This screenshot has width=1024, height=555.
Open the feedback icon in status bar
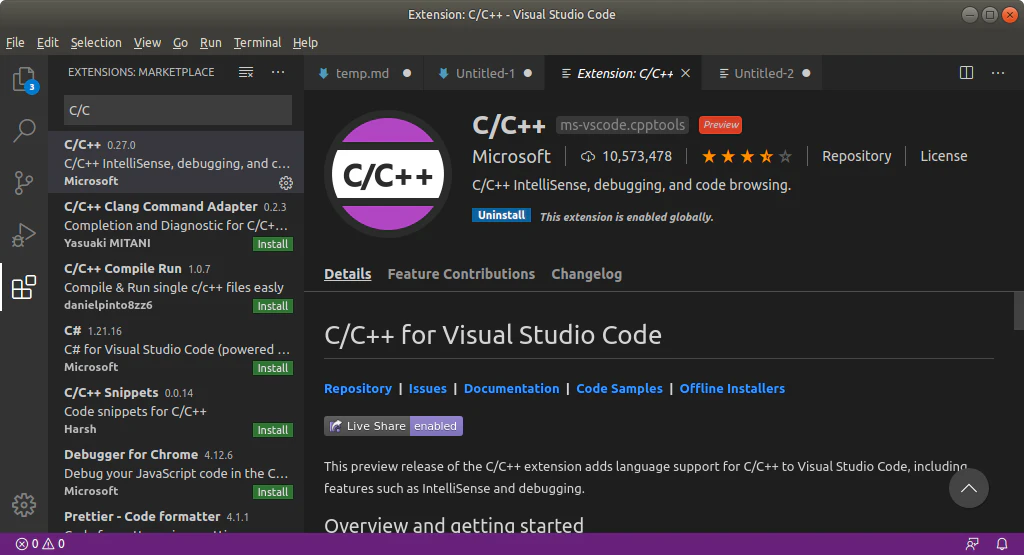[972, 543]
